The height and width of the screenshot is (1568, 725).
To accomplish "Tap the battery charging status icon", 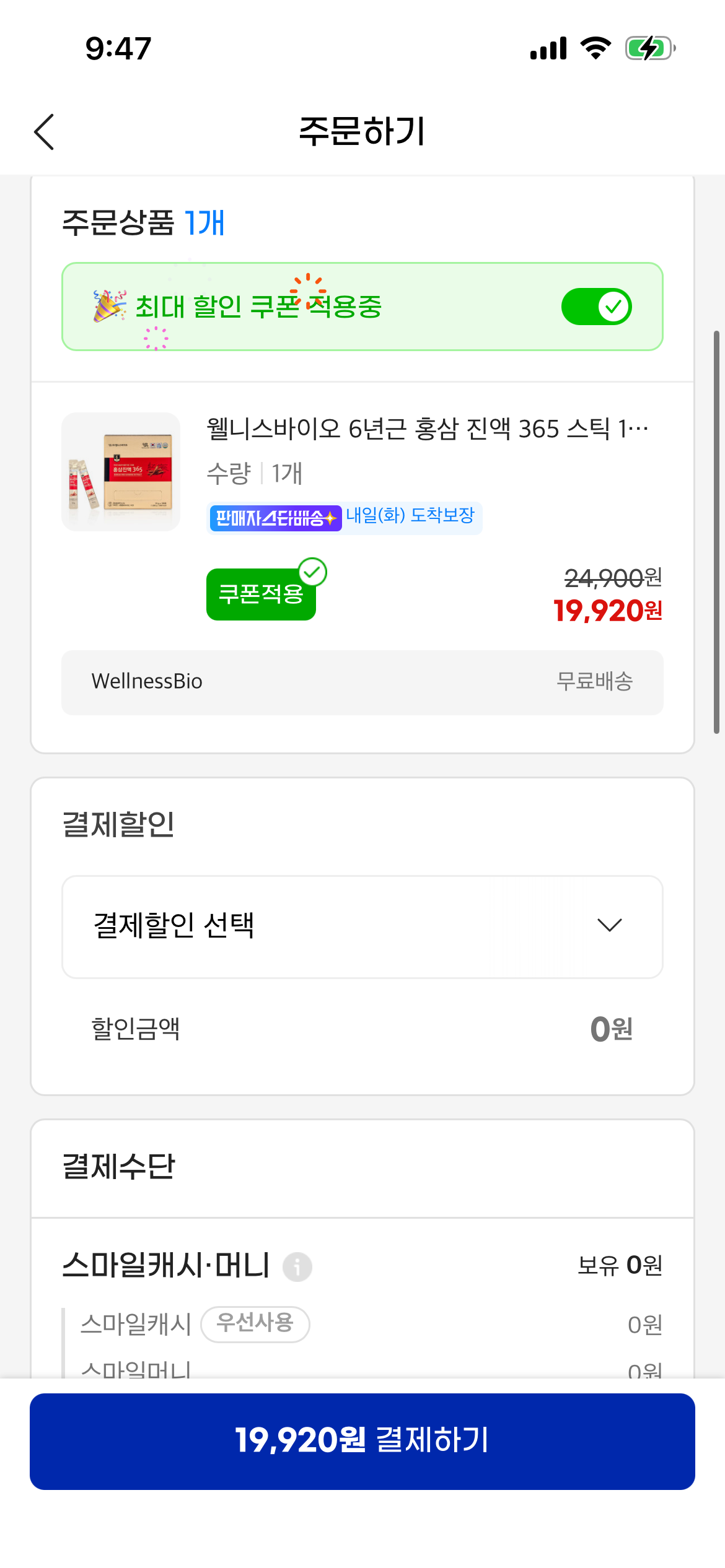I will [649, 48].
